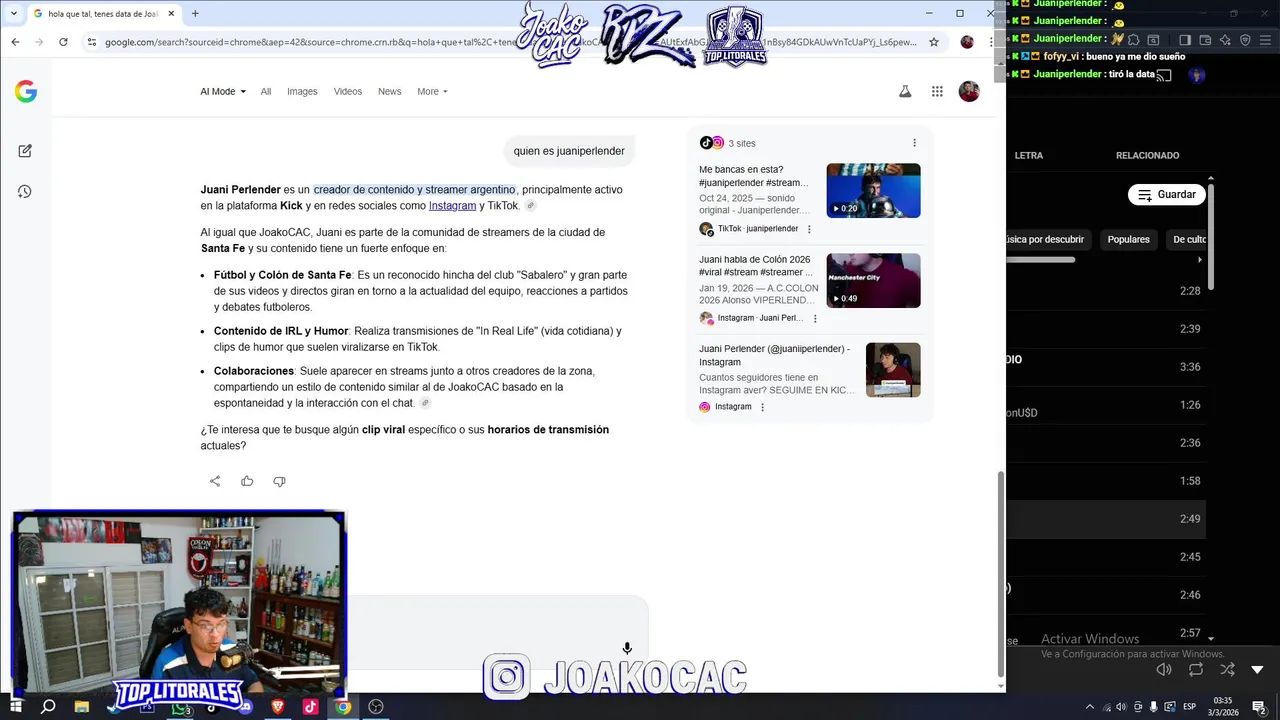Open OBS Studio from the taskbar

tap(376, 707)
